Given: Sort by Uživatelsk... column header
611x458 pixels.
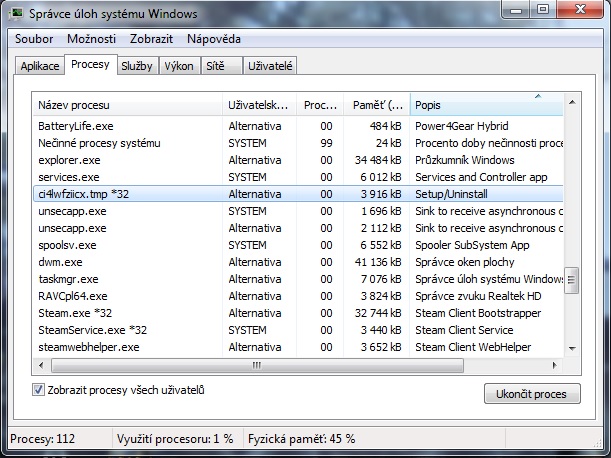Looking at the screenshot, I should coord(259,105).
